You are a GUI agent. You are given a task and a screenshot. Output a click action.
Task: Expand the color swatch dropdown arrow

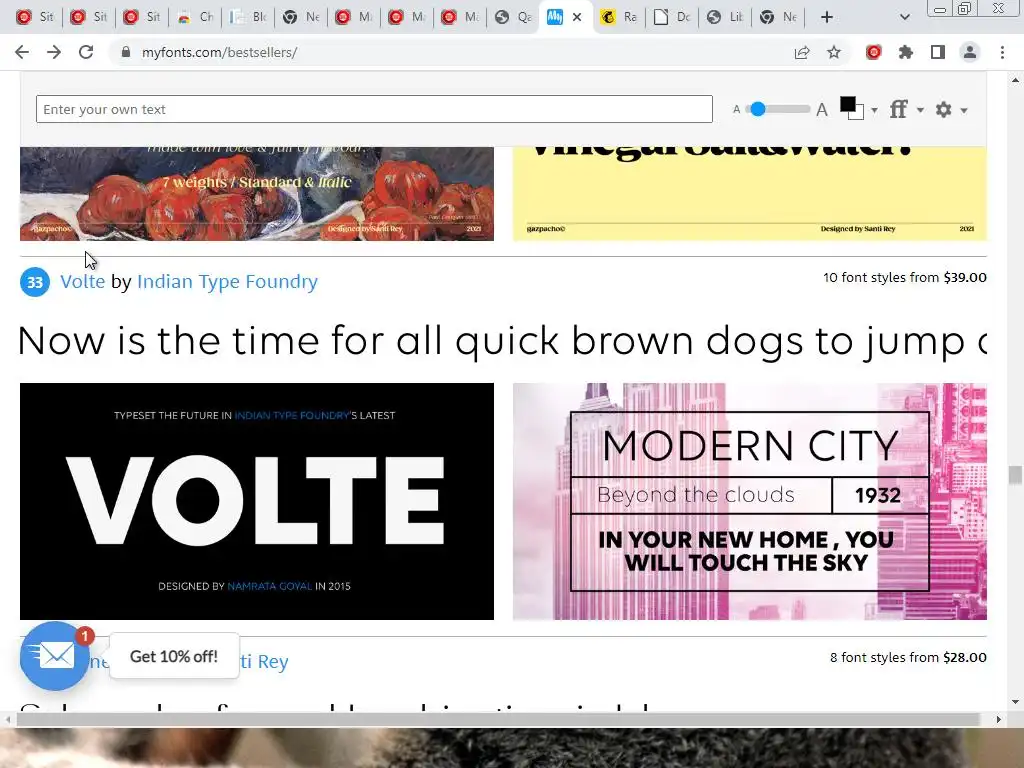point(874,110)
